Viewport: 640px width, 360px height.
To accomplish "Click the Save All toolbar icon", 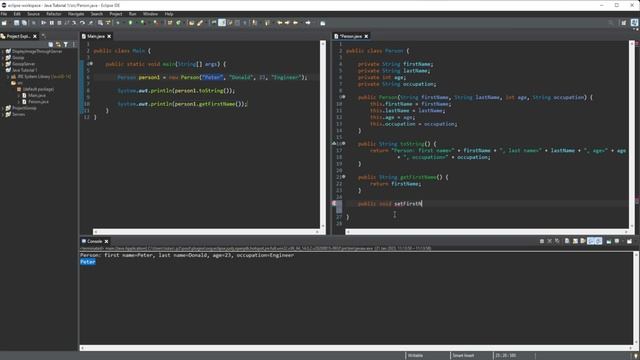I will pos(24,23).
